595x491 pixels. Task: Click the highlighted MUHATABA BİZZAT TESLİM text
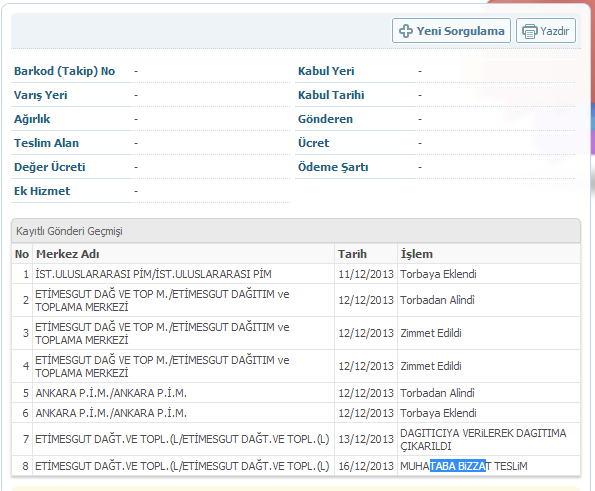coord(464,466)
